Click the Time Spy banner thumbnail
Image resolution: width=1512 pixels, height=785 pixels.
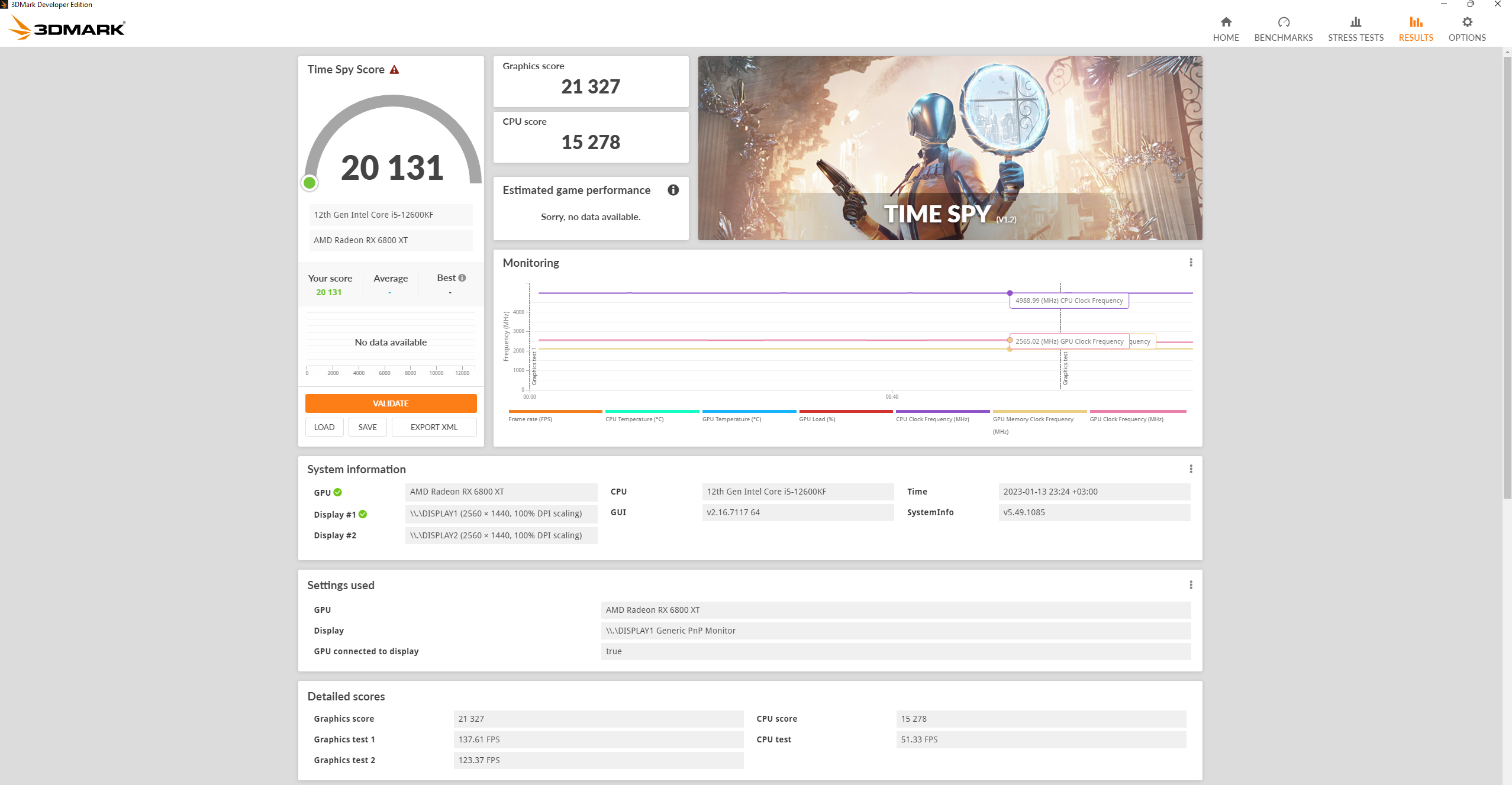949,148
